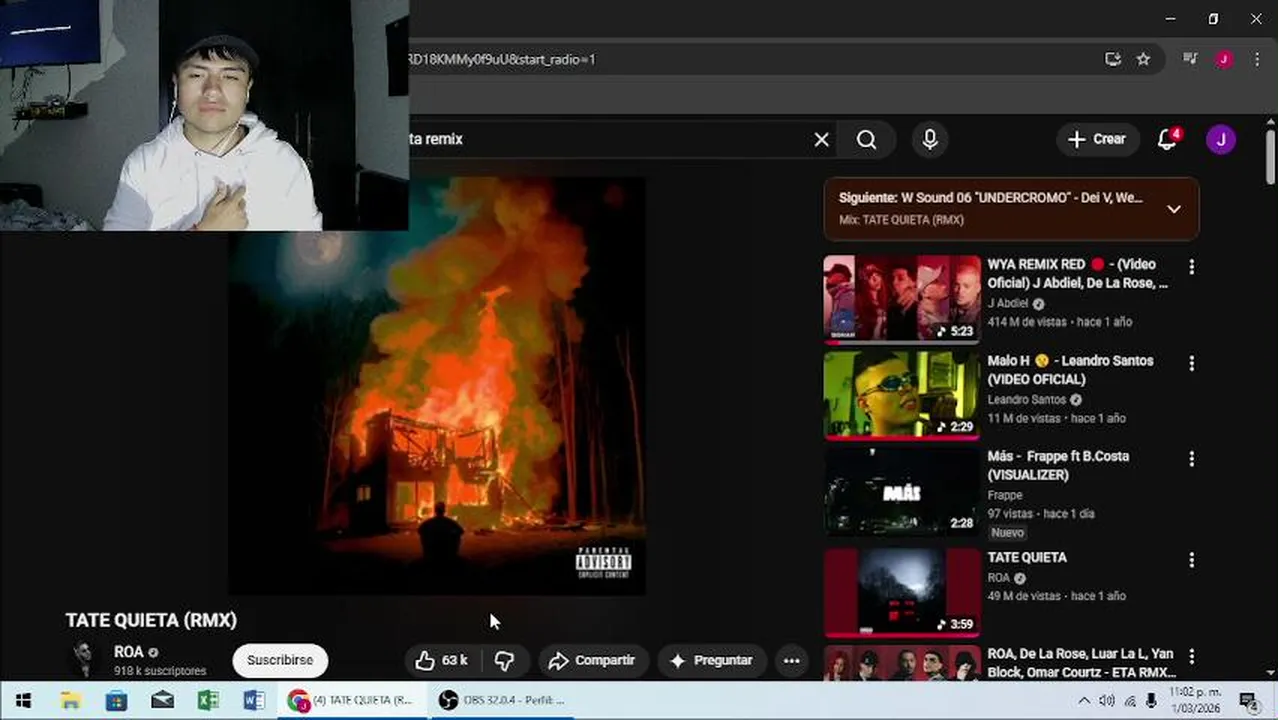Click J Abdiel channel name
Screen dimensions: 1278x720
pos(1008,303)
